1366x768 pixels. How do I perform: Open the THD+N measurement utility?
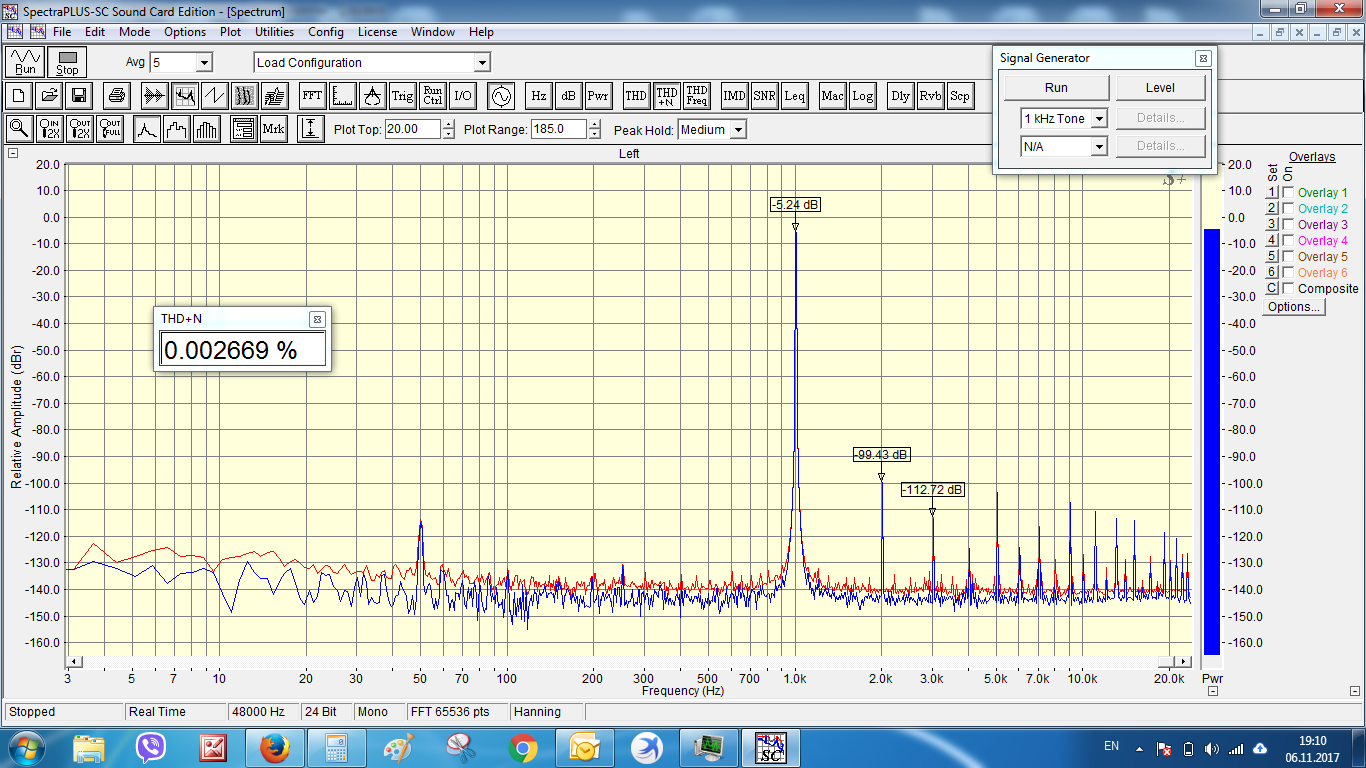[667, 96]
